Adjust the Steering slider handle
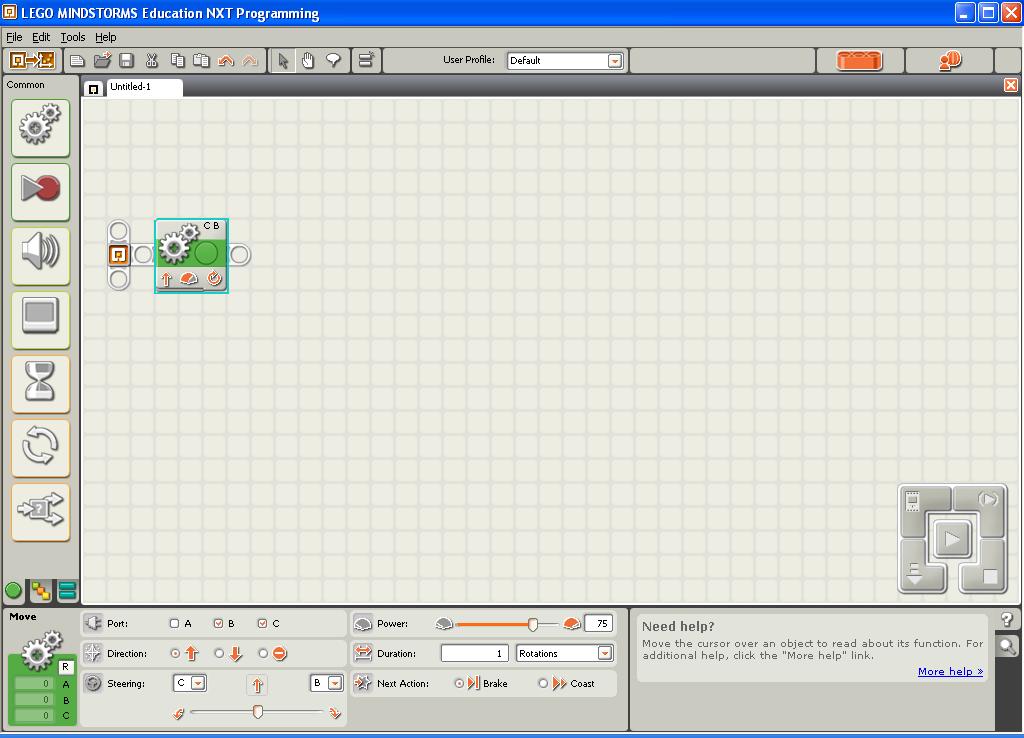The image size is (1024, 738). 258,711
